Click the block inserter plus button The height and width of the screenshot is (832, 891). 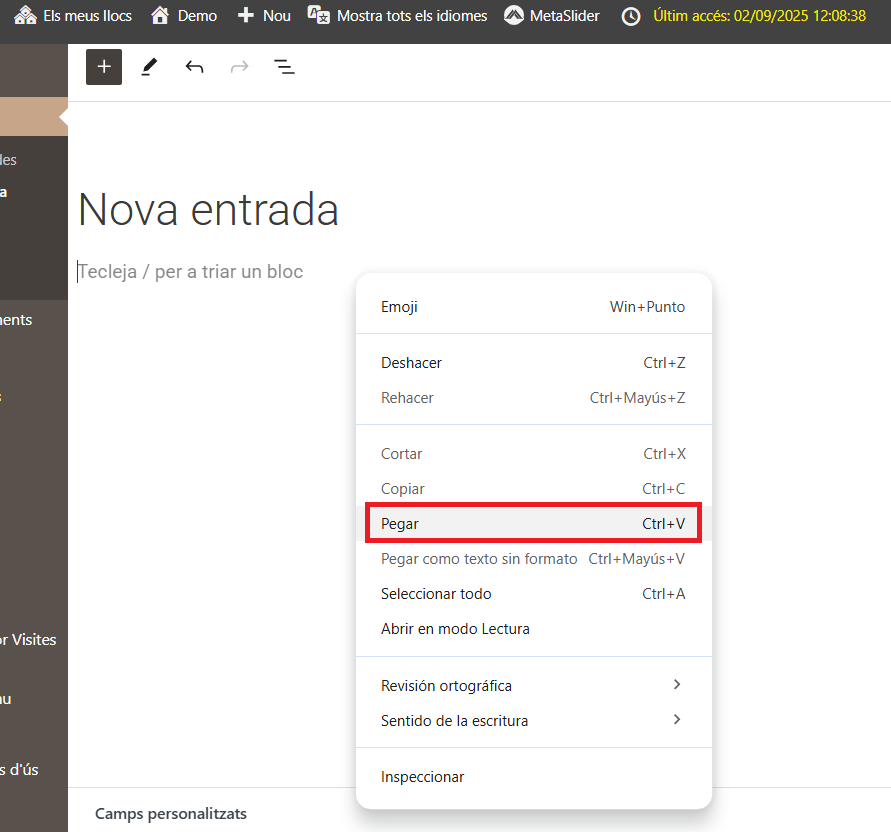click(104, 67)
